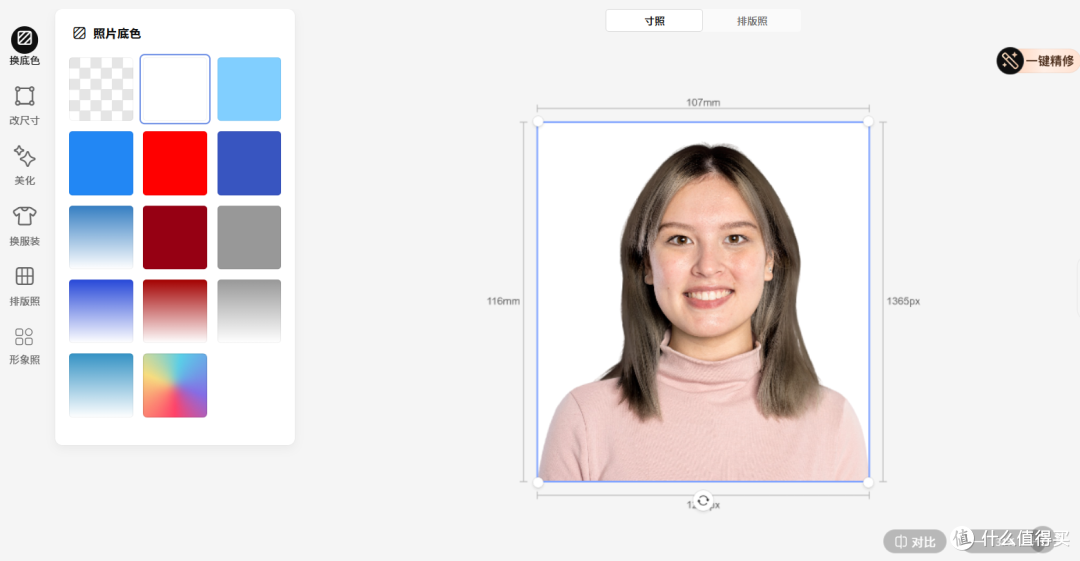Switch to the 排版照 tab at top
The width and height of the screenshot is (1080, 561).
pos(751,21)
